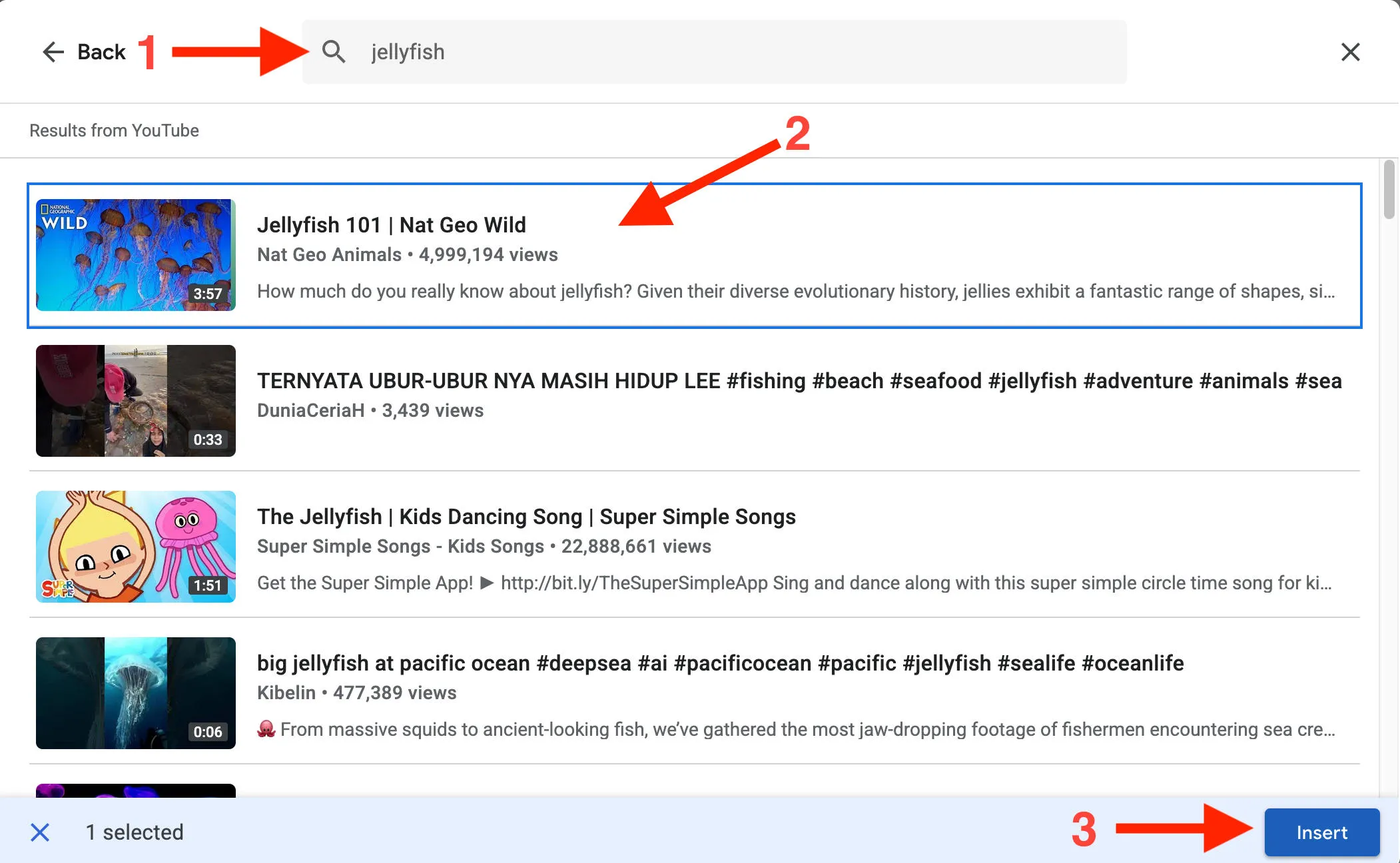Screen dimensions: 1400x863
Task: Click big jellyfish at pacific ocean title
Action: 721,663
